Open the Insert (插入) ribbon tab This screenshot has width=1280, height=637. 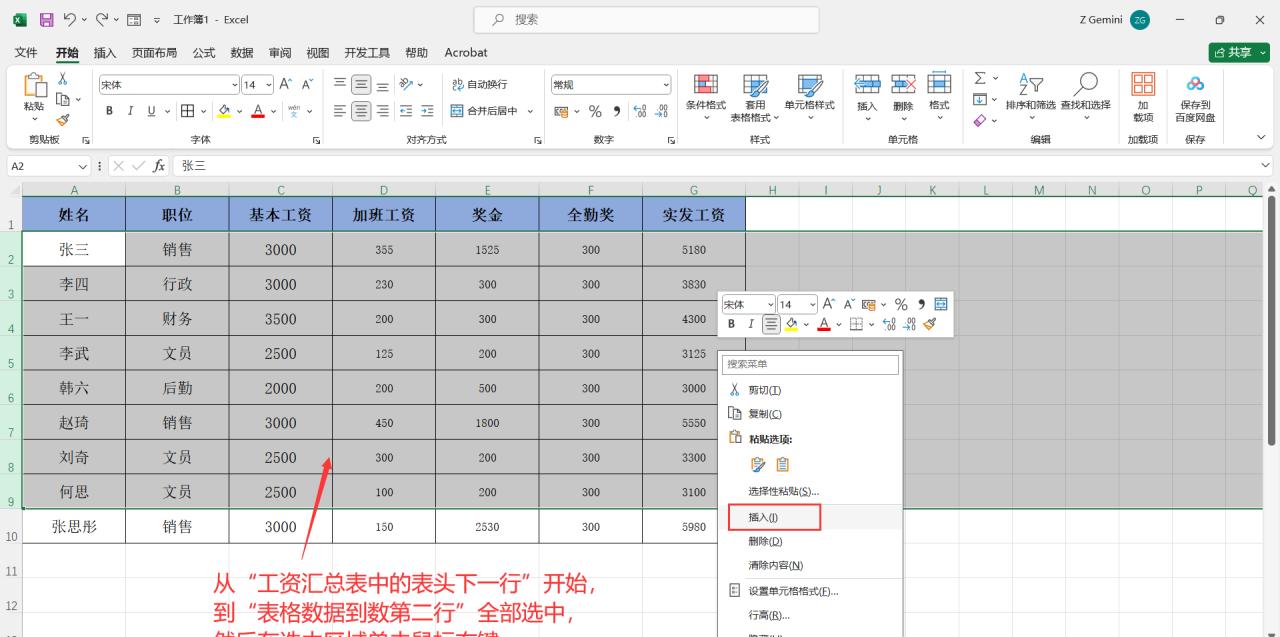click(x=105, y=52)
